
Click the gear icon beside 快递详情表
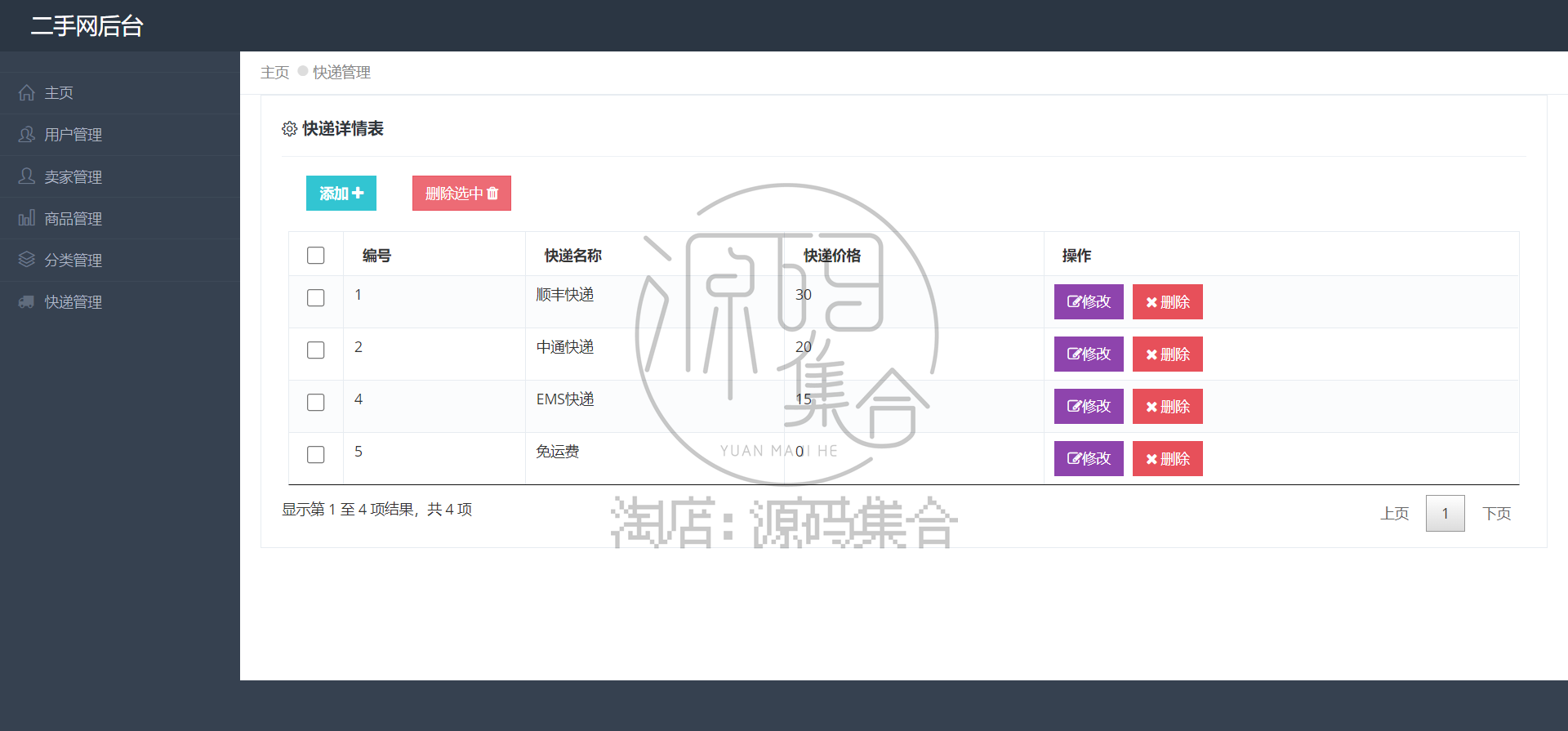[289, 129]
